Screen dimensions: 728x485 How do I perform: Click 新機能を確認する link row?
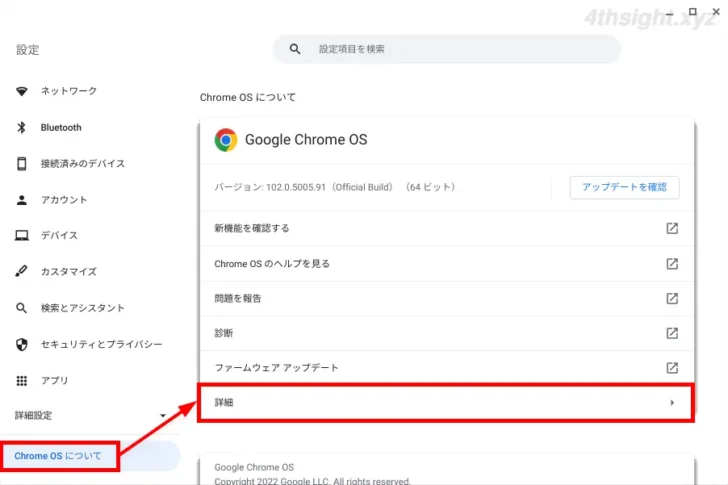(447, 228)
